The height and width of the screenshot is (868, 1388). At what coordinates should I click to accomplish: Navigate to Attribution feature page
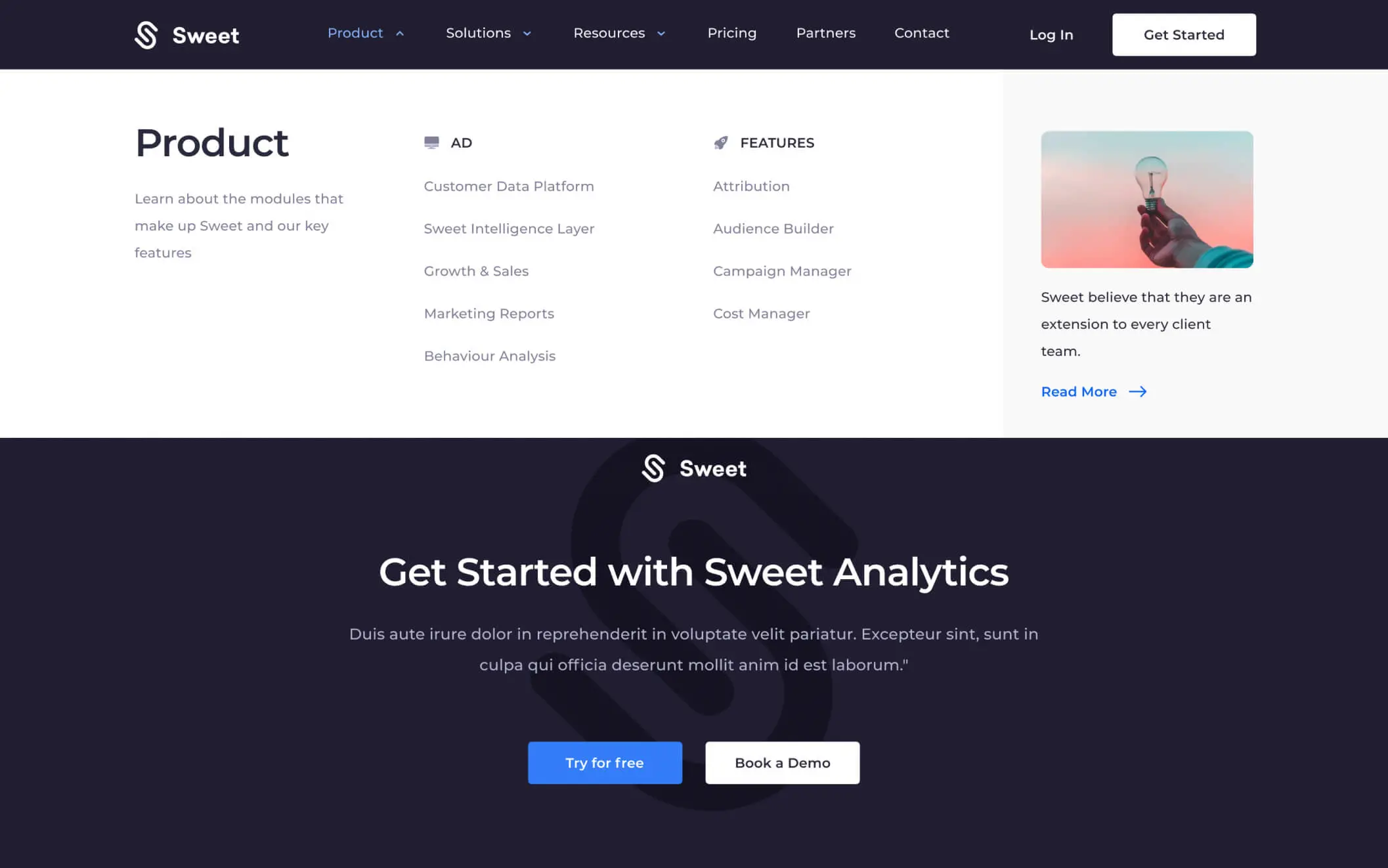[x=751, y=185]
